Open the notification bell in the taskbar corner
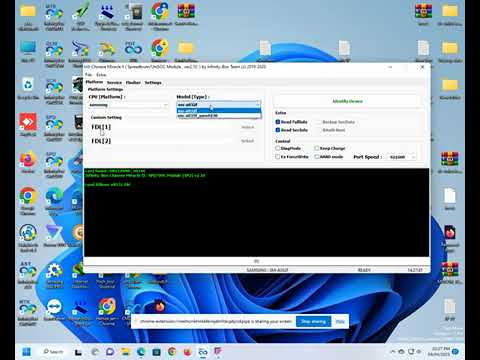 455,352
